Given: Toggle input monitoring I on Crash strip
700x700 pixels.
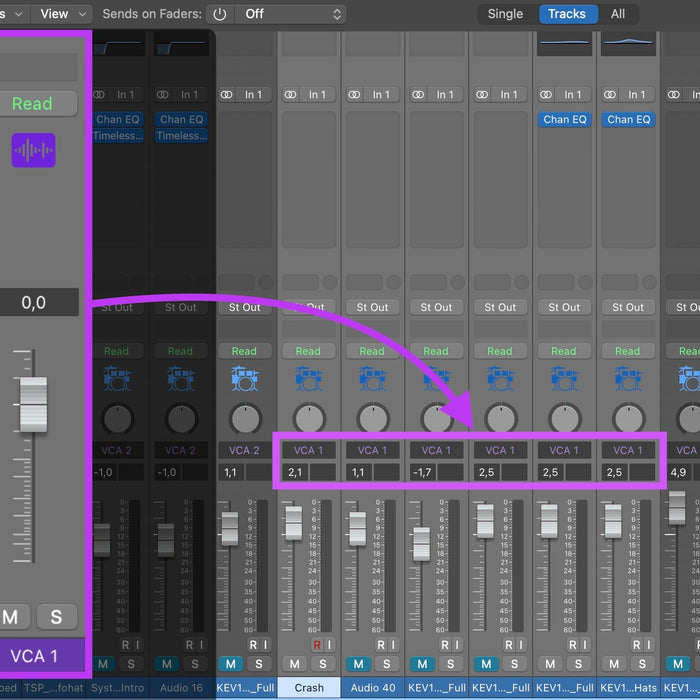Looking at the screenshot, I should pos(329,645).
